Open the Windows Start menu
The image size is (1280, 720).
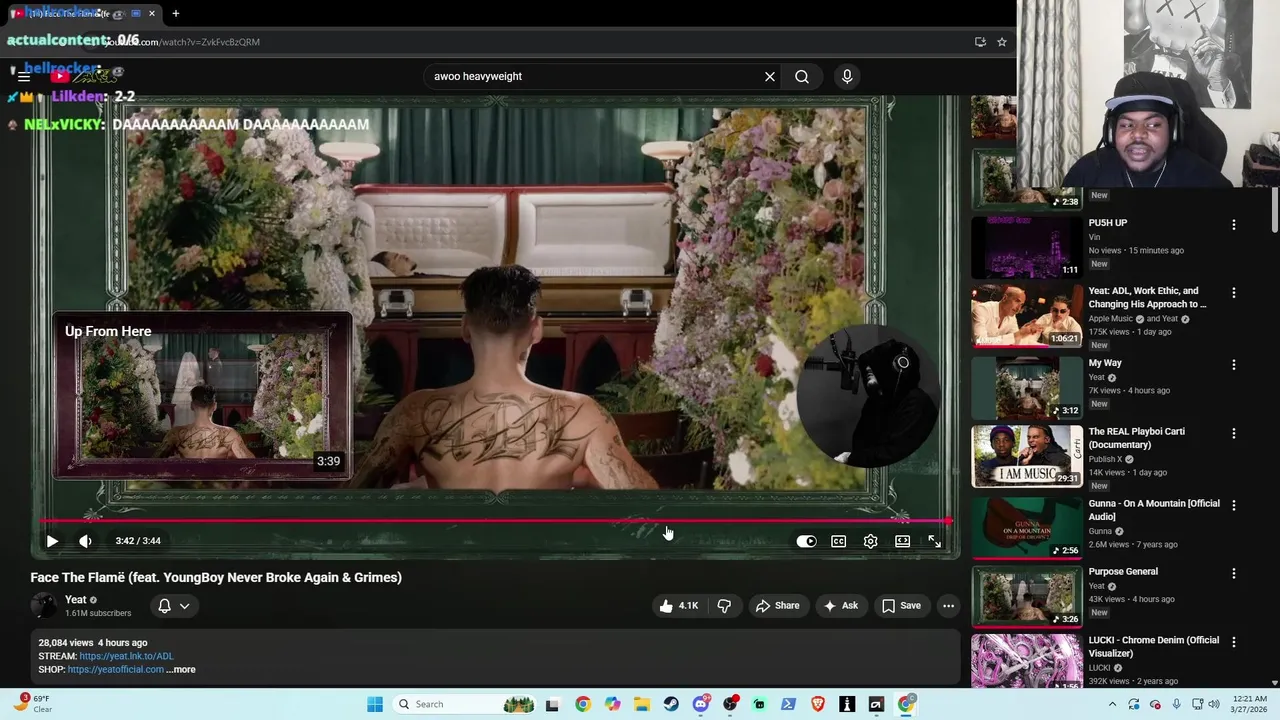coord(375,704)
